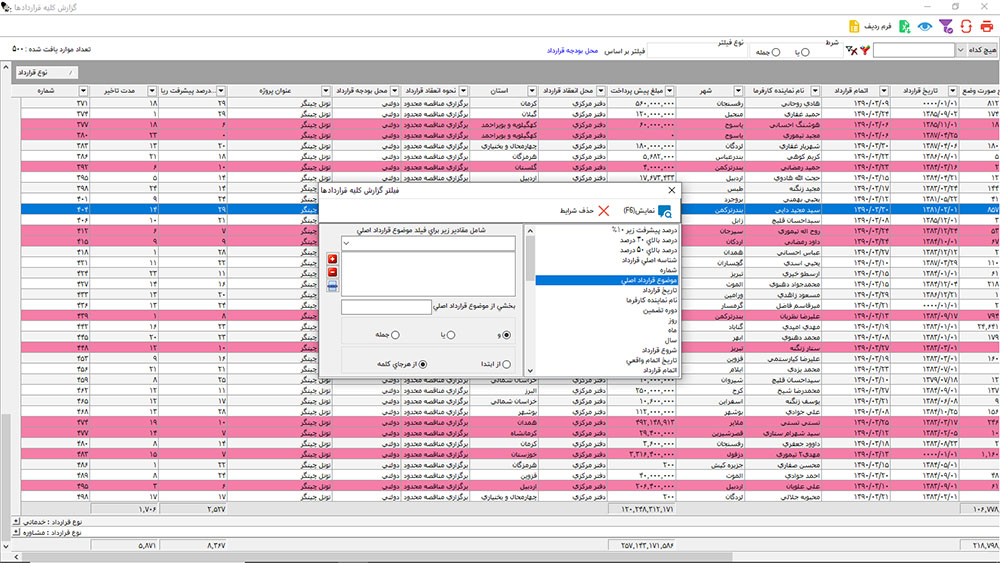The width and height of the screenshot is (1000, 563).
Task: Click the search input beside 'هیچ کدام'
Action: point(913,50)
